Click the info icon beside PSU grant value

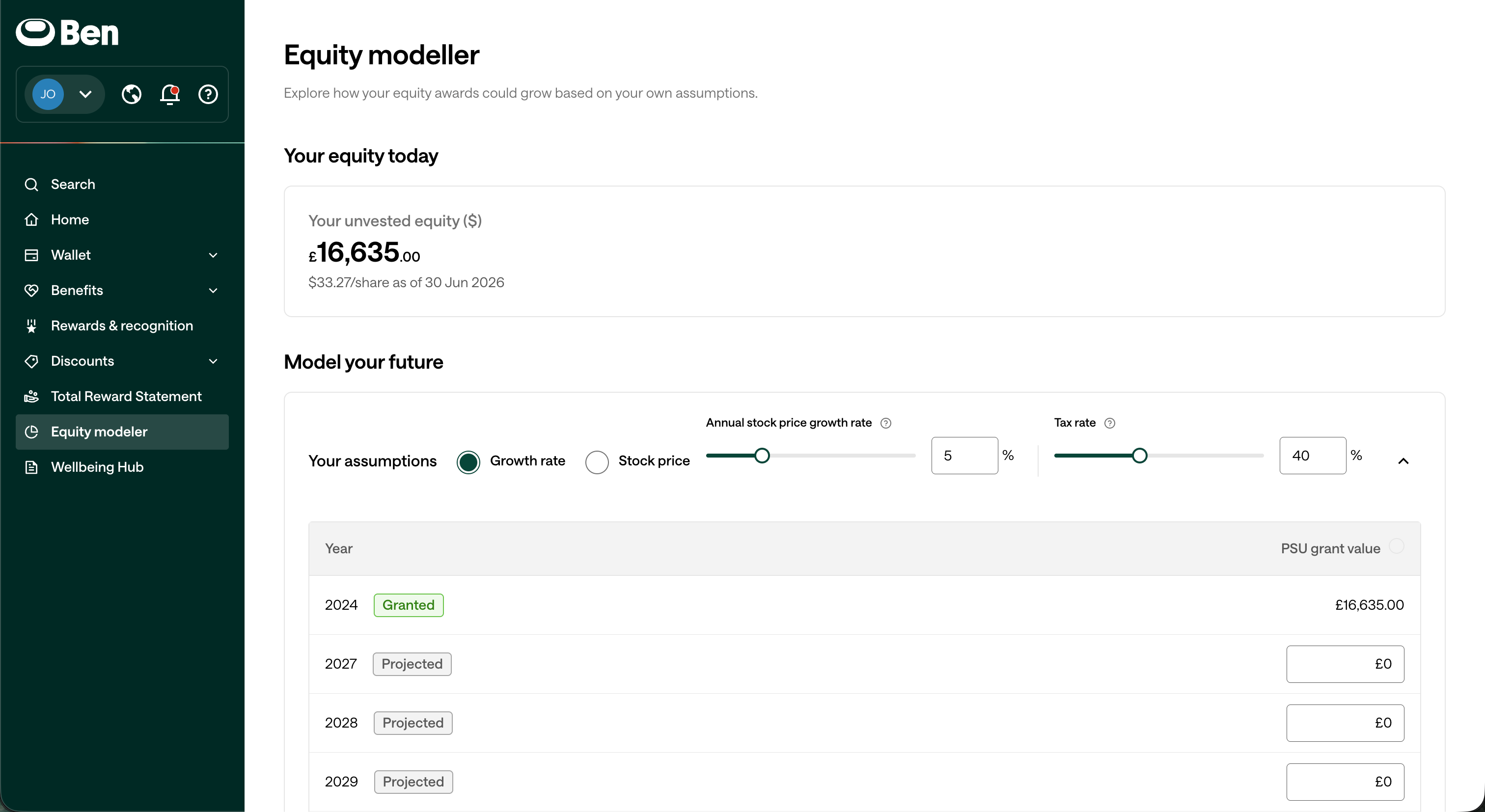pyautogui.click(x=1396, y=546)
